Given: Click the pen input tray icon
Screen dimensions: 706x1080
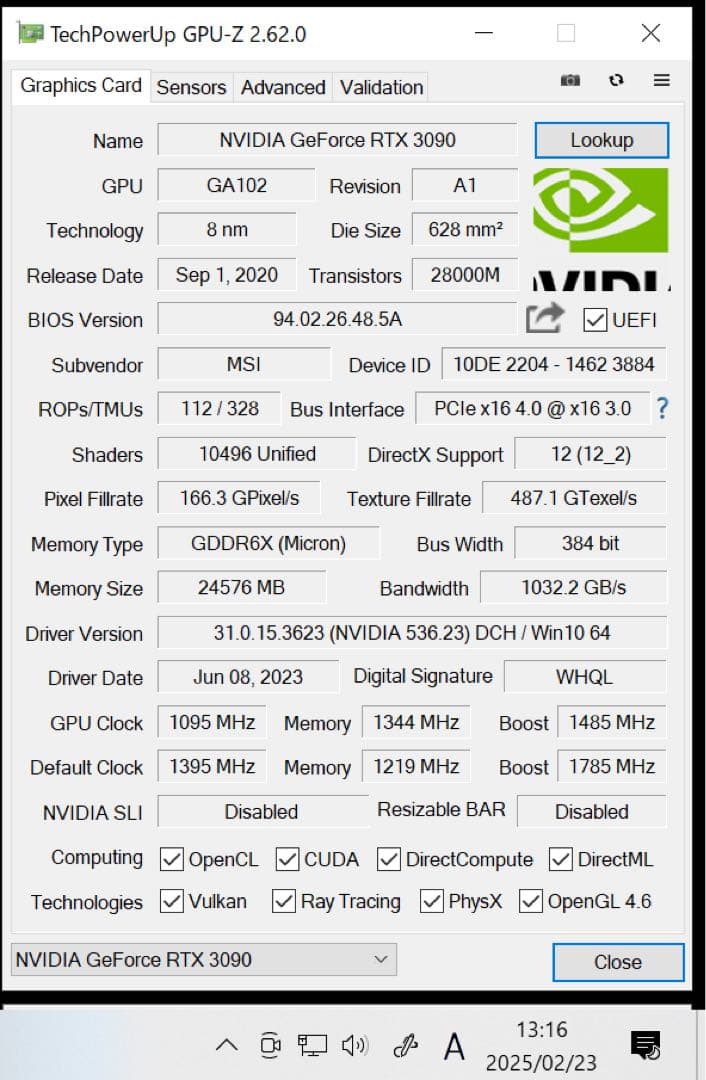Looking at the screenshot, I should pyautogui.click(x=406, y=1046).
